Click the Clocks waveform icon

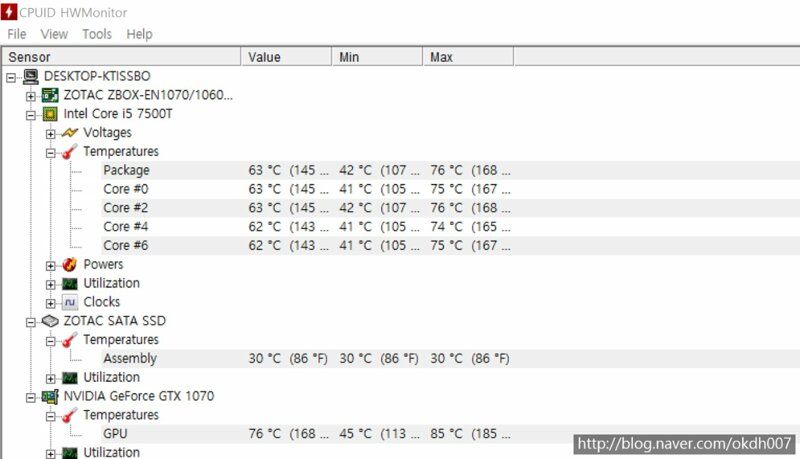click(x=70, y=302)
